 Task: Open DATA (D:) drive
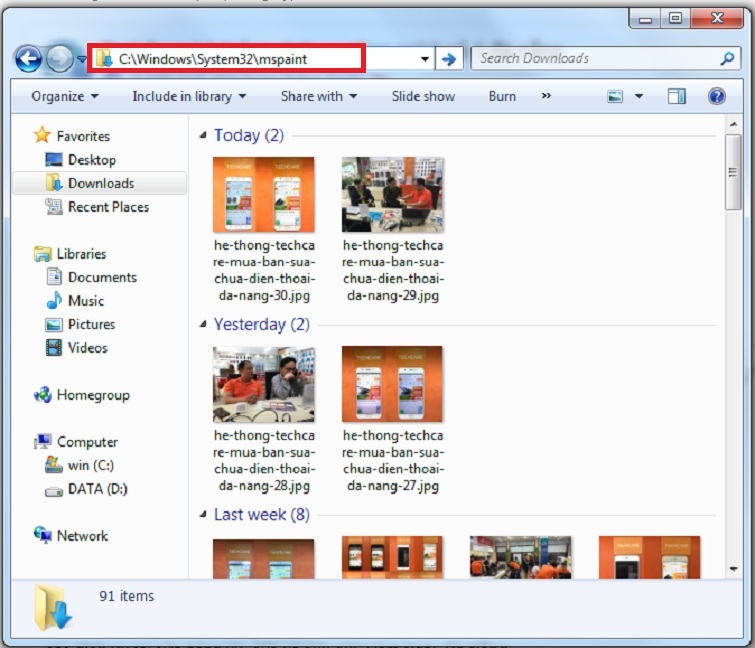pos(96,489)
